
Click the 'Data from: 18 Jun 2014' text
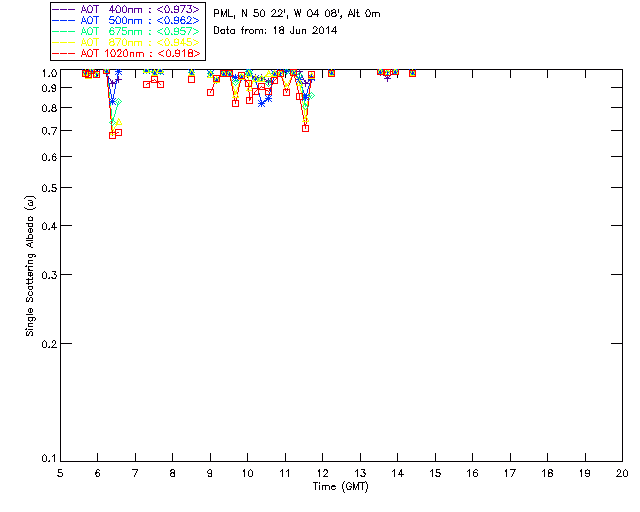(x=275, y=30)
